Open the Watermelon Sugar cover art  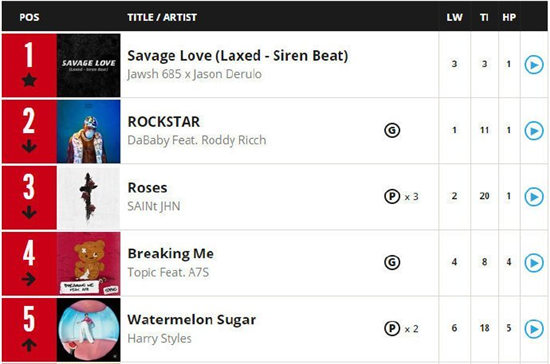(89, 330)
